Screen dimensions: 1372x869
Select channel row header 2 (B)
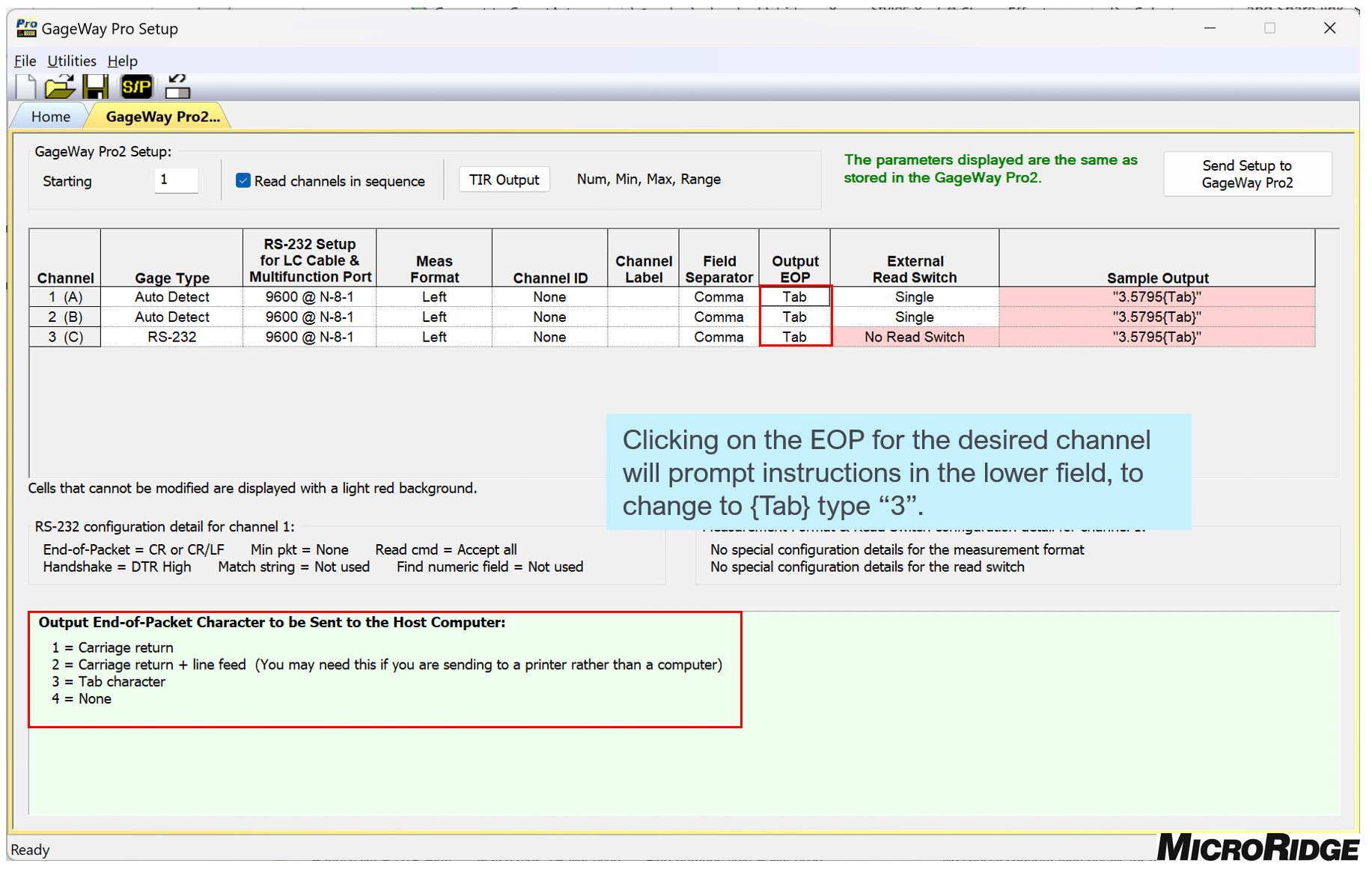tap(65, 317)
